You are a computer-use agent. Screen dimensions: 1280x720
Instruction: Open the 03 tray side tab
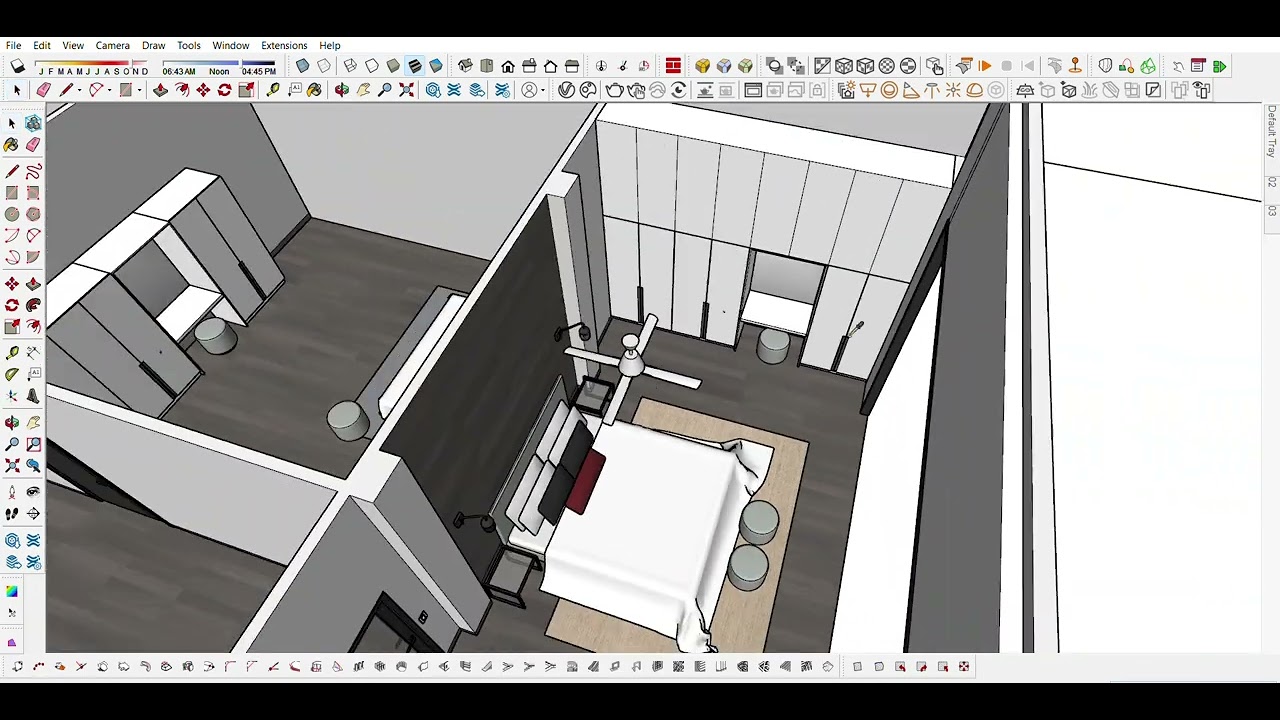tap(1272, 210)
